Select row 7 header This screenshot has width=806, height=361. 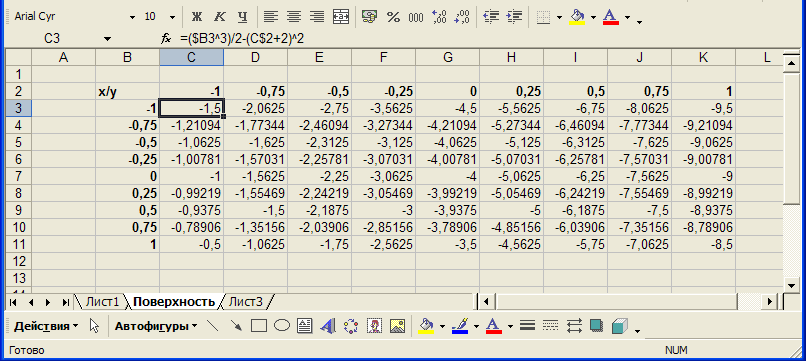(x=19, y=176)
